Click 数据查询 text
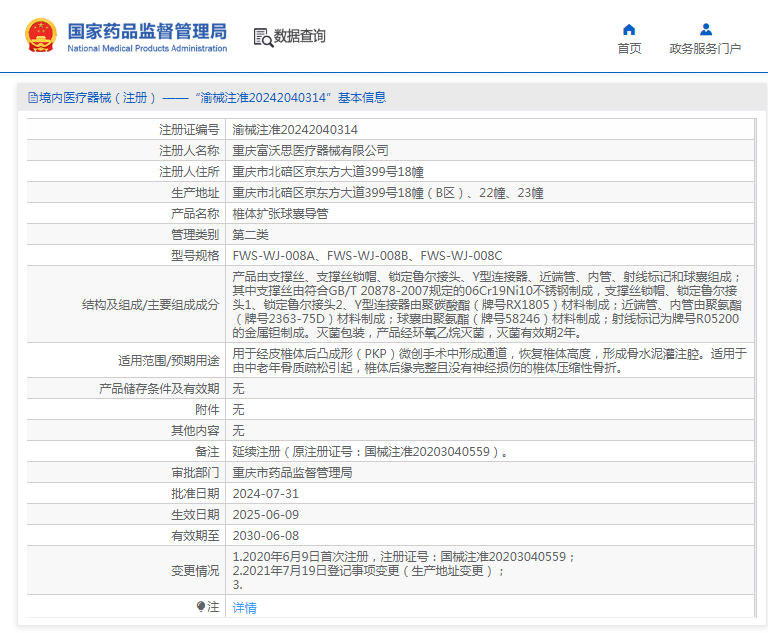The width and height of the screenshot is (768, 633). (300, 36)
